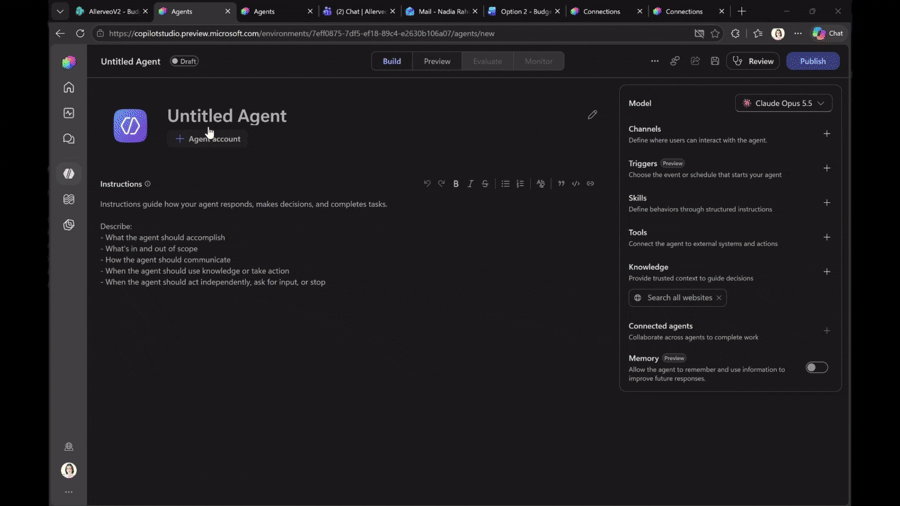Add a trigger with plus button
The image size is (900, 506).
tap(827, 168)
